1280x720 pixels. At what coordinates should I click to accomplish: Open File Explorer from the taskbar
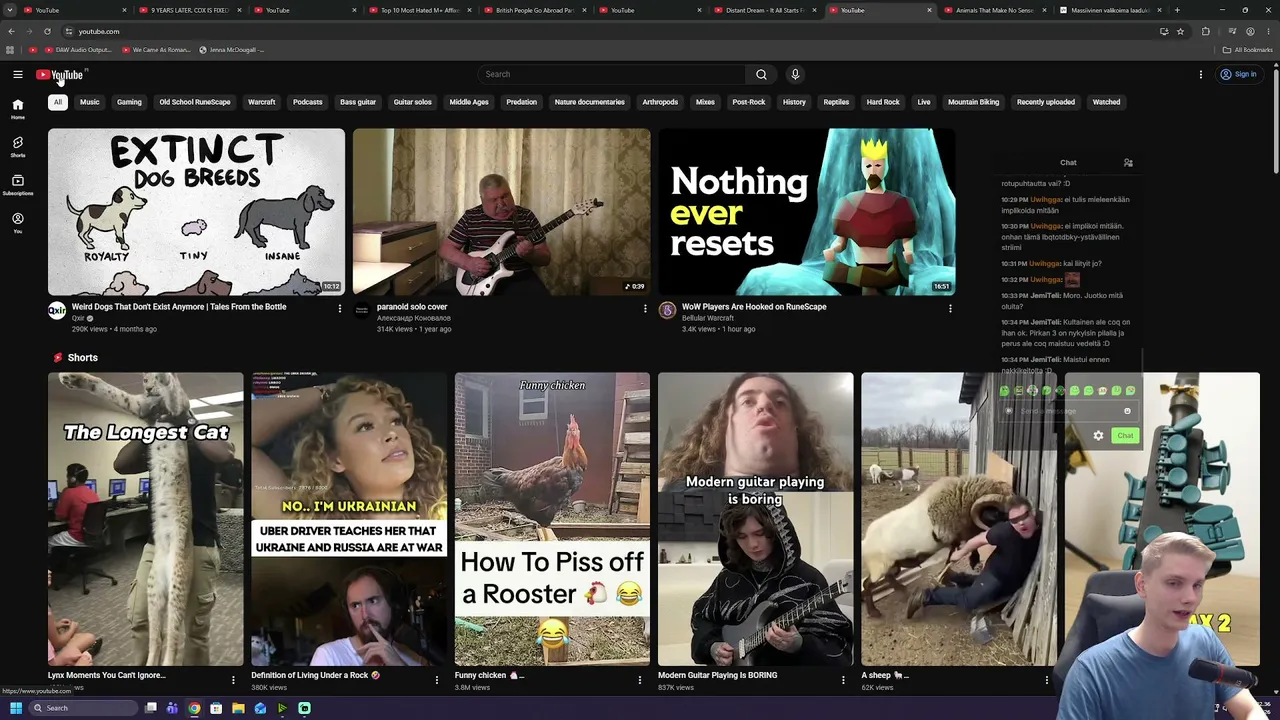(x=238, y=708)
